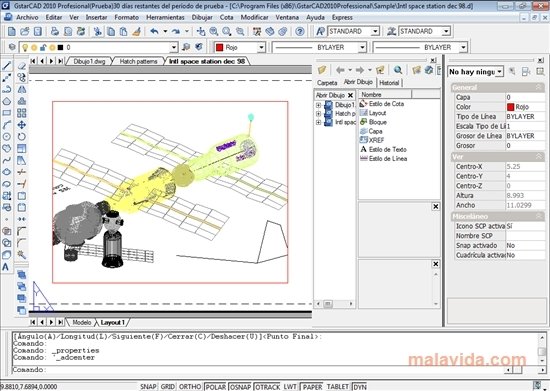Select the Array tool
The image size is (550, 391).
(22, 113)
